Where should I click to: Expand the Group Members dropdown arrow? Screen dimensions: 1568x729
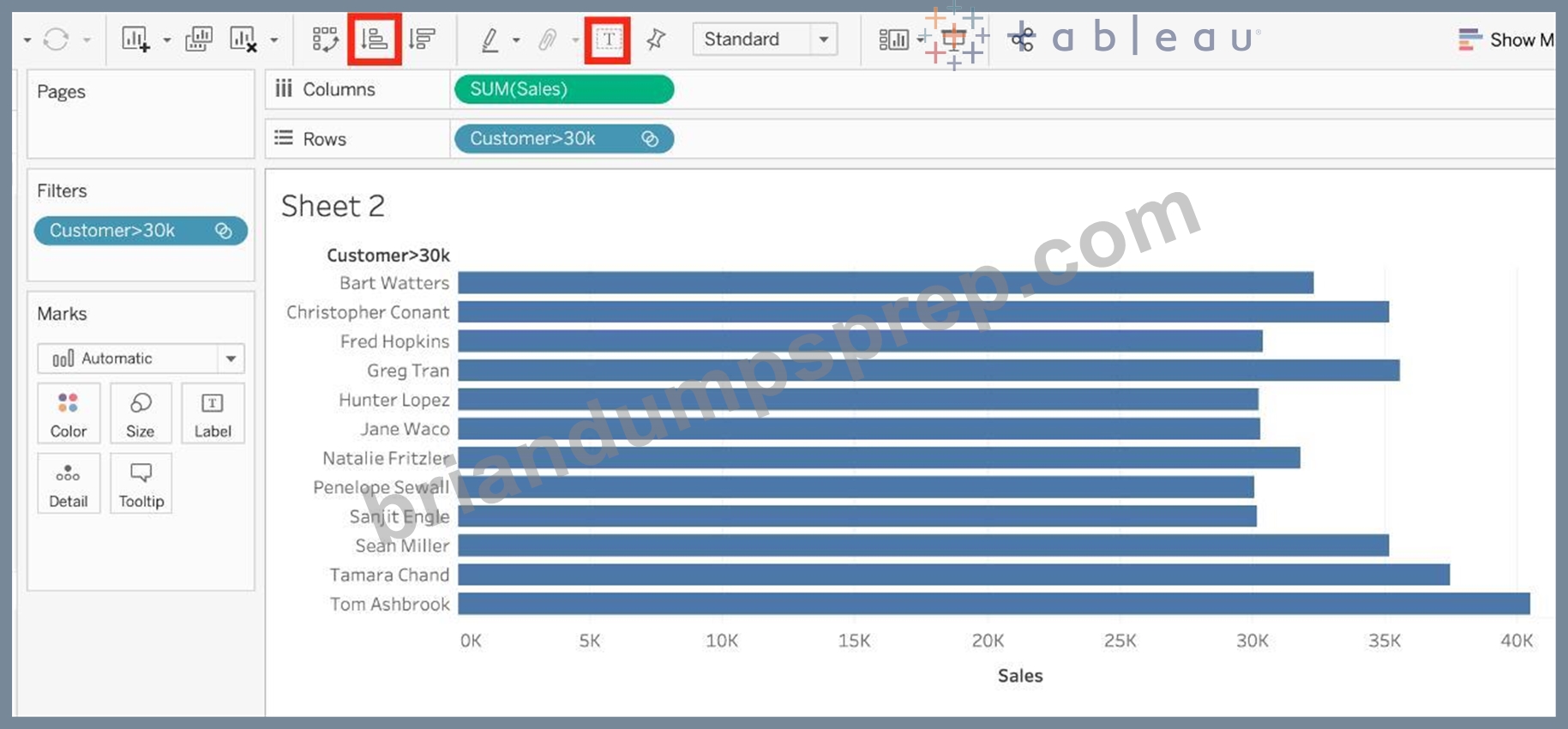pyautogui.click(x=575, y=40)
